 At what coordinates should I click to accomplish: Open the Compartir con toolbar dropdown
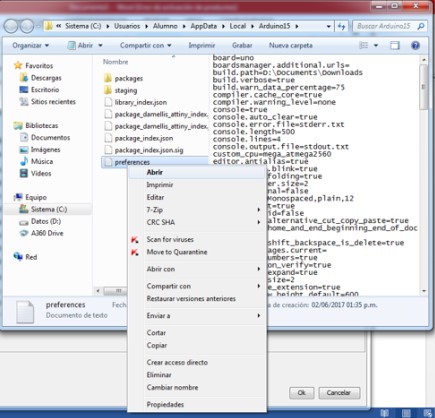point(145,45)
